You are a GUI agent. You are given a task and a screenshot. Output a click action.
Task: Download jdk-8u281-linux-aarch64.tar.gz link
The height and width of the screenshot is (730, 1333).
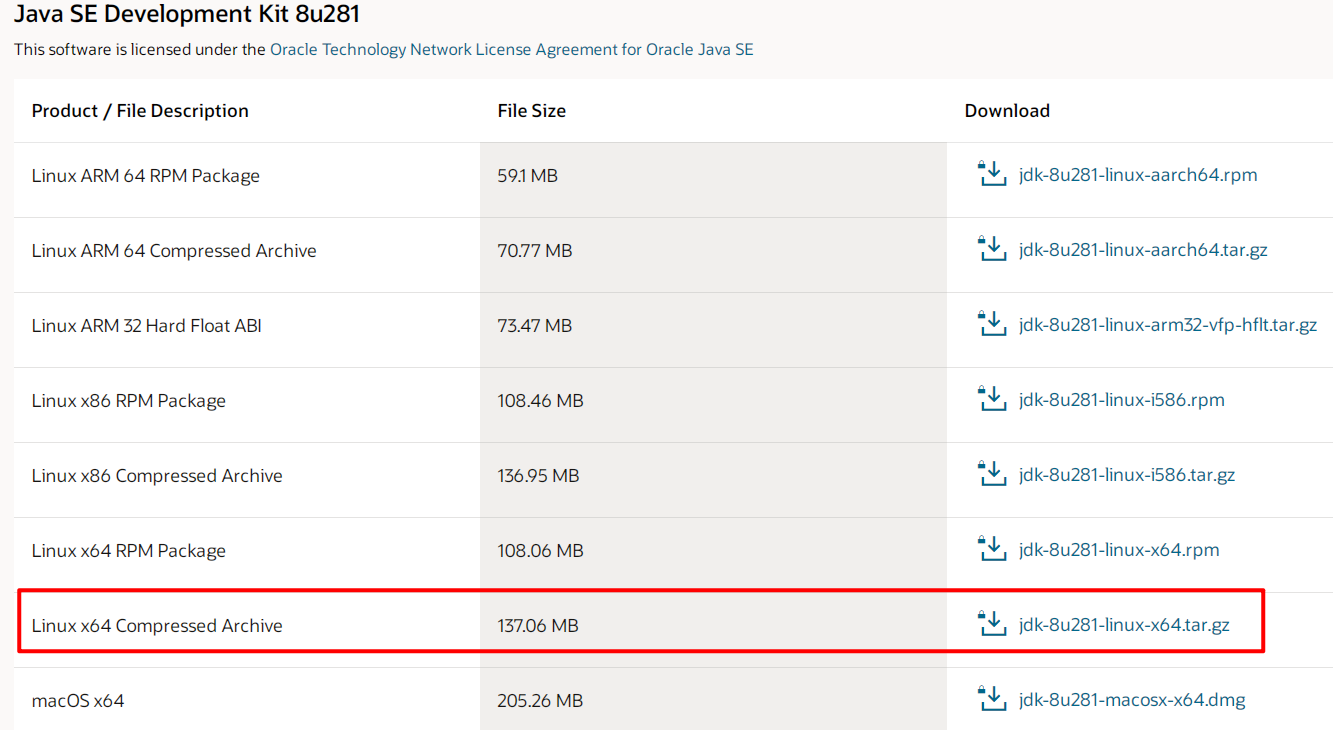[1143, 250]
